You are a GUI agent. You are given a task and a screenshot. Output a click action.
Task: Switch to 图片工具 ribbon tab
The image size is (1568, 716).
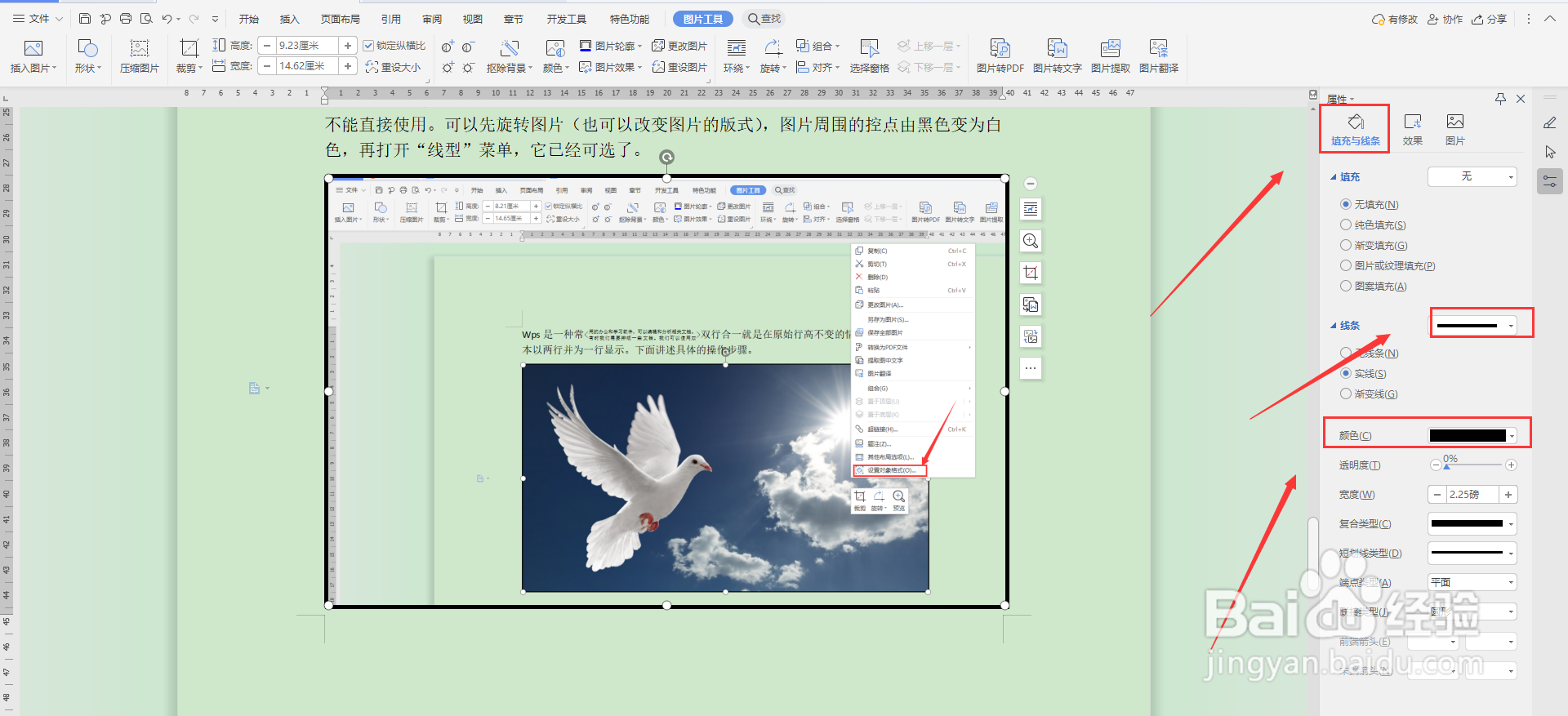[x=703, y=19]
